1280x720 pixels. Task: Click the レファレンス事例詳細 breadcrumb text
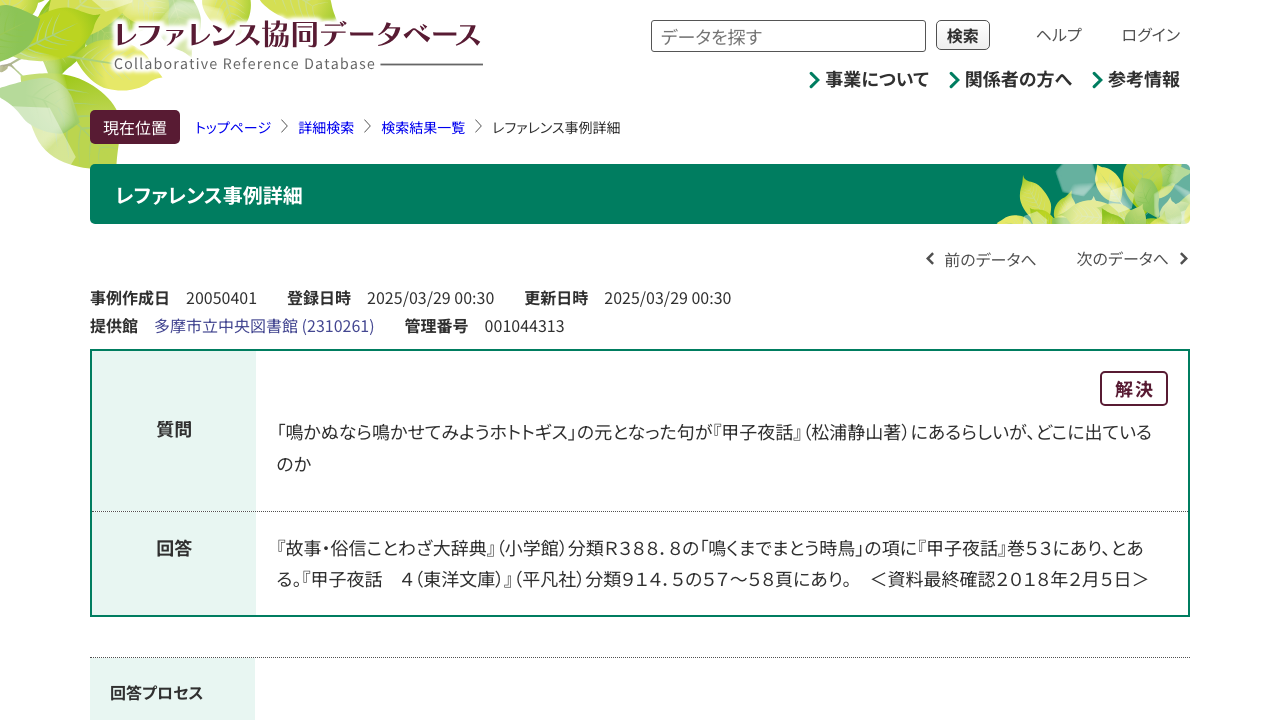click(x=556, y=128)
